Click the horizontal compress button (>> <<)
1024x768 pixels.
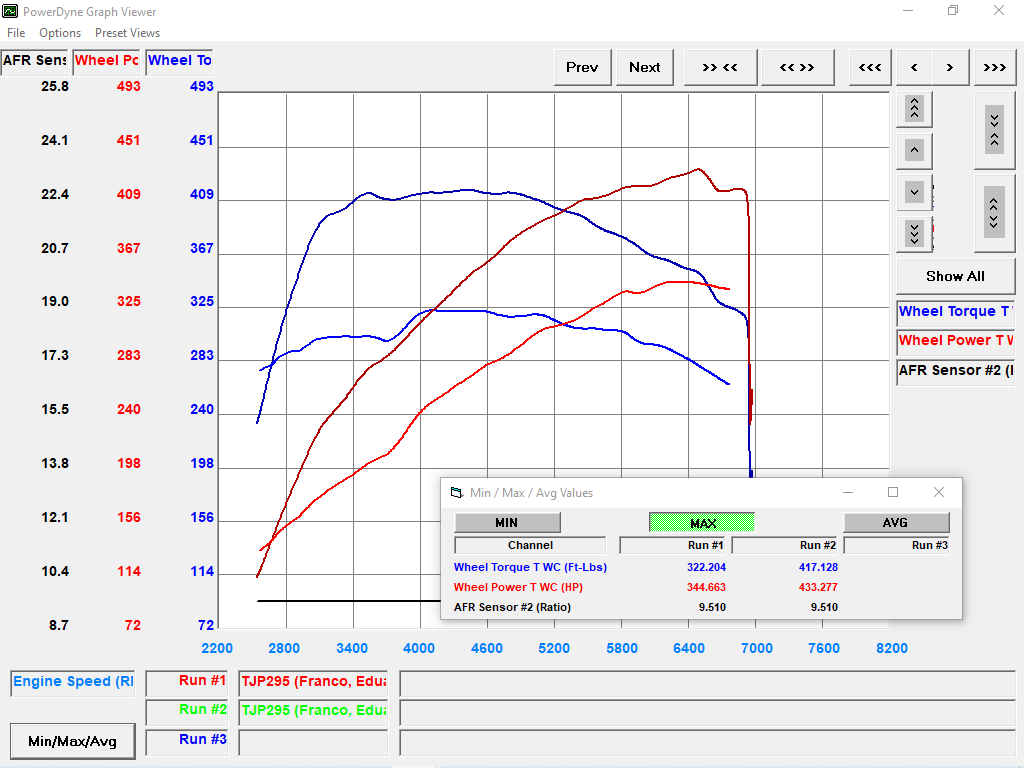click(720, 67)
